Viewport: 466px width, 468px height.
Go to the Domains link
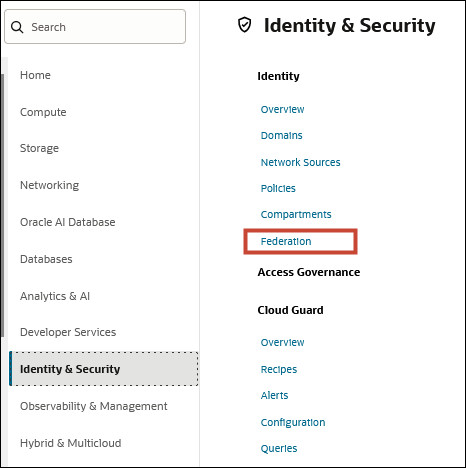281,135
